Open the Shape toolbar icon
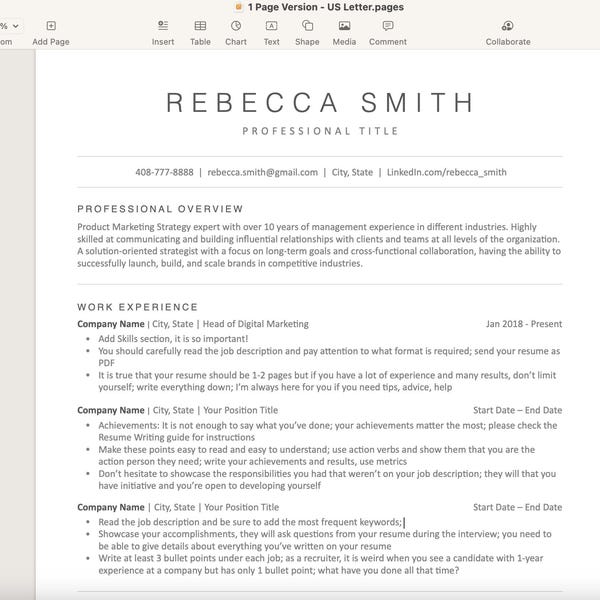This screenshot has width=600, height=600. pyautogui.click(x=307, y=26)
